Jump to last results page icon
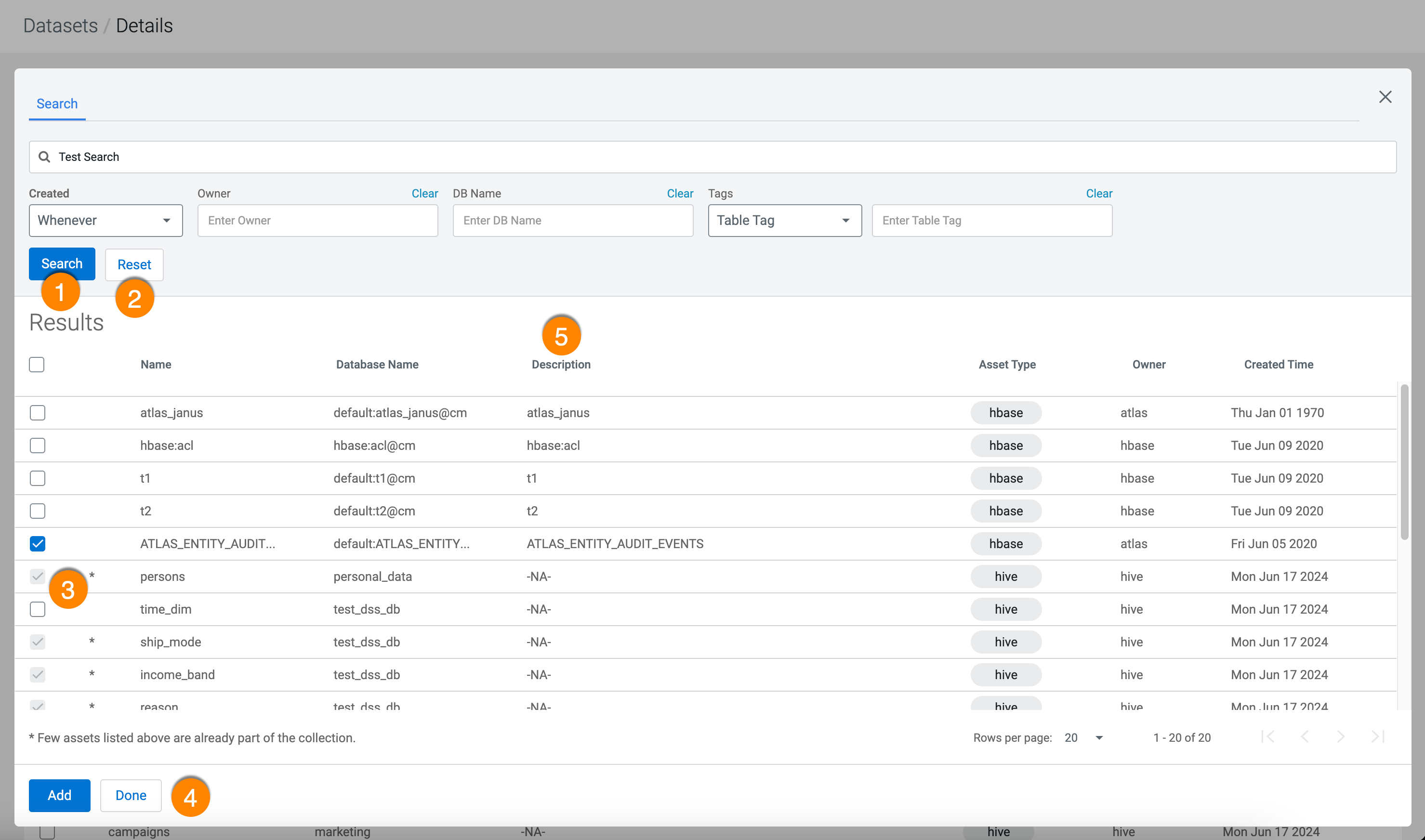 tap(1377, 736)
